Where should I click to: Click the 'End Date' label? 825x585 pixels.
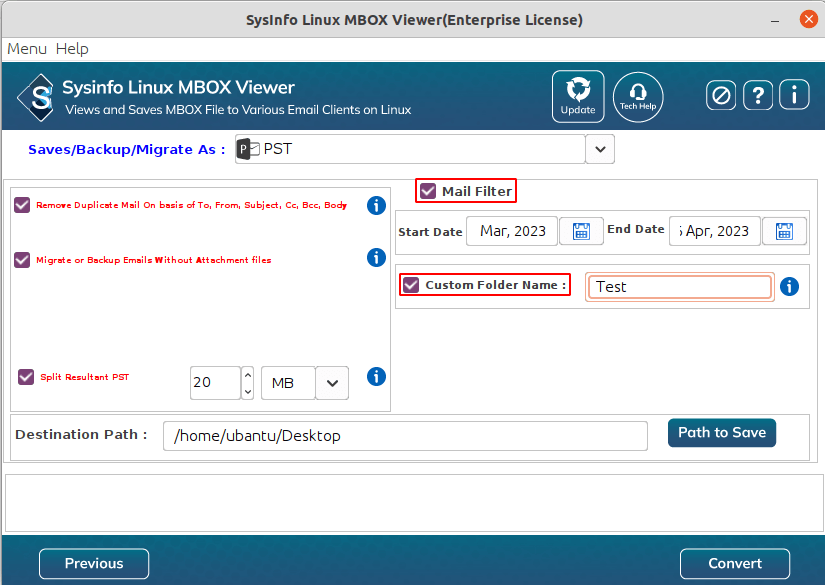click(x=636, y=229)
